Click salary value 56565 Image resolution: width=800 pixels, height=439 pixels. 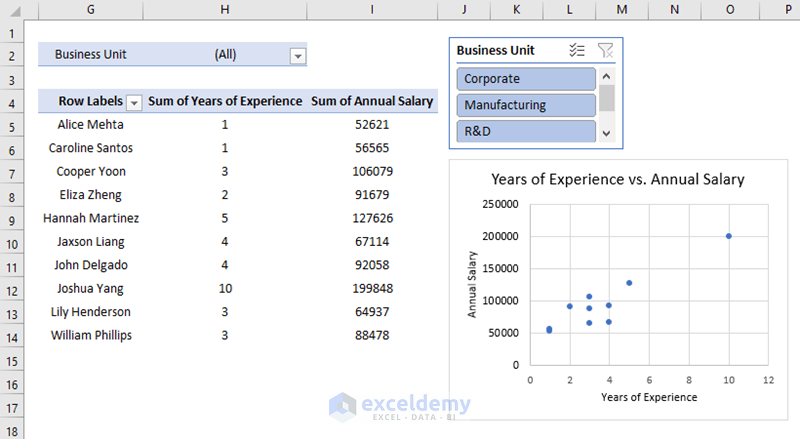click(x=372, y=148)
